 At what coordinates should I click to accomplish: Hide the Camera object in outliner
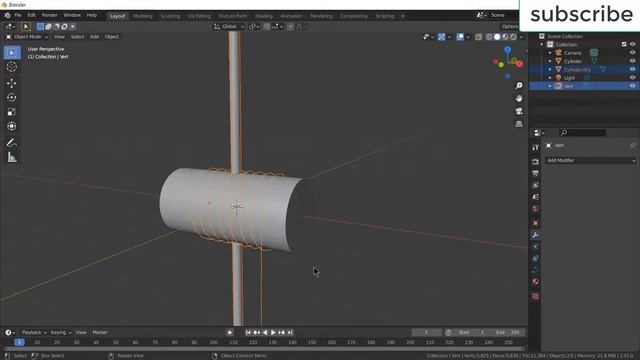[632, 53]
